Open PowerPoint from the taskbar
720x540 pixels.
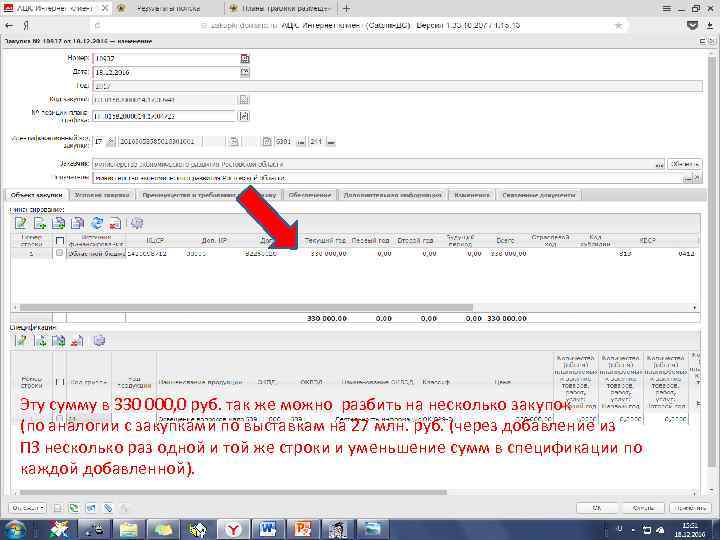coord(303,529)
